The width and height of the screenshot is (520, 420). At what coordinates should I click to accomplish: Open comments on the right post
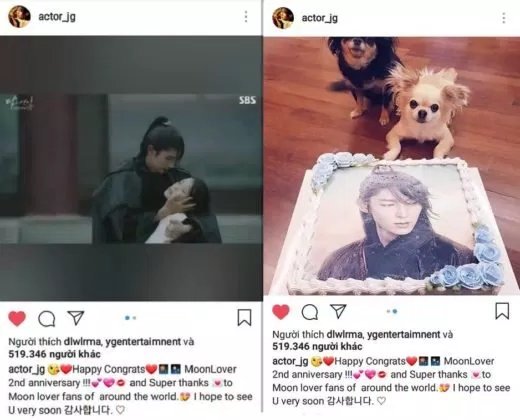(310, 312)
